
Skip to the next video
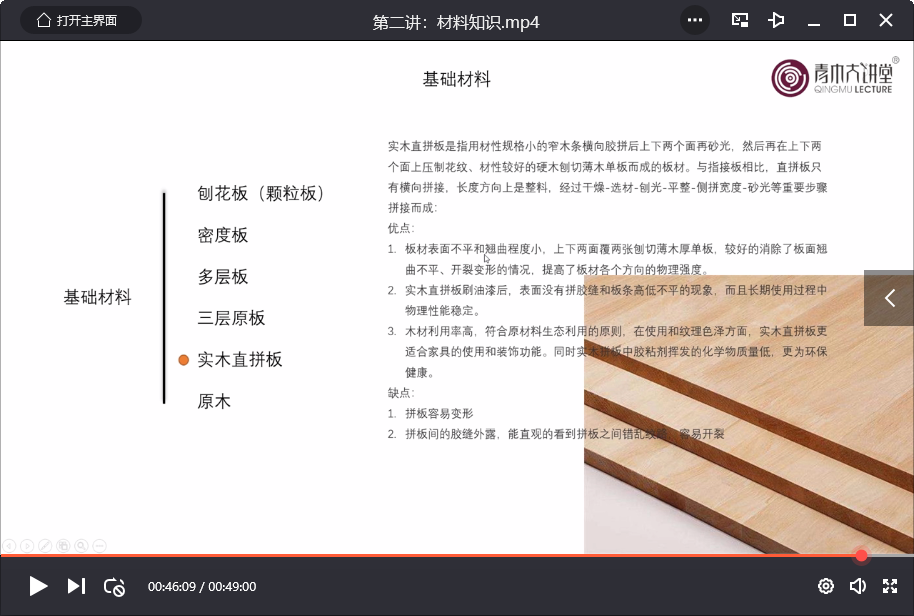[x=76, y=586]
